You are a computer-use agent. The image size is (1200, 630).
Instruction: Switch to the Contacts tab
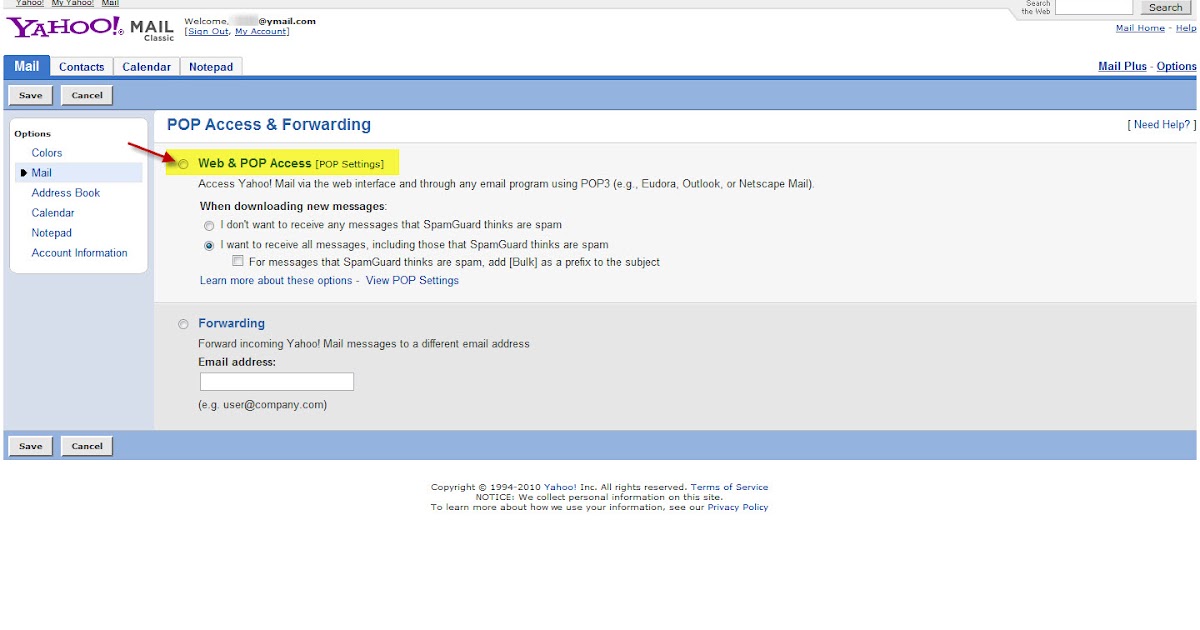click(x=81, y=67)
